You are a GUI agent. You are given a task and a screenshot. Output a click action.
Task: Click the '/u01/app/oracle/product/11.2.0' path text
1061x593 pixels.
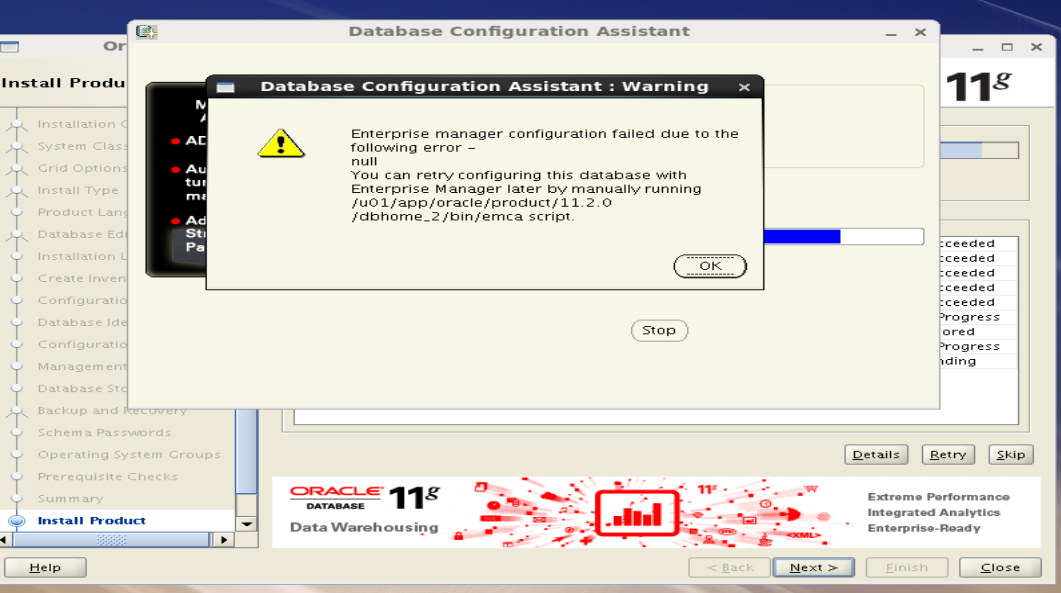click(x=481, y=202)
